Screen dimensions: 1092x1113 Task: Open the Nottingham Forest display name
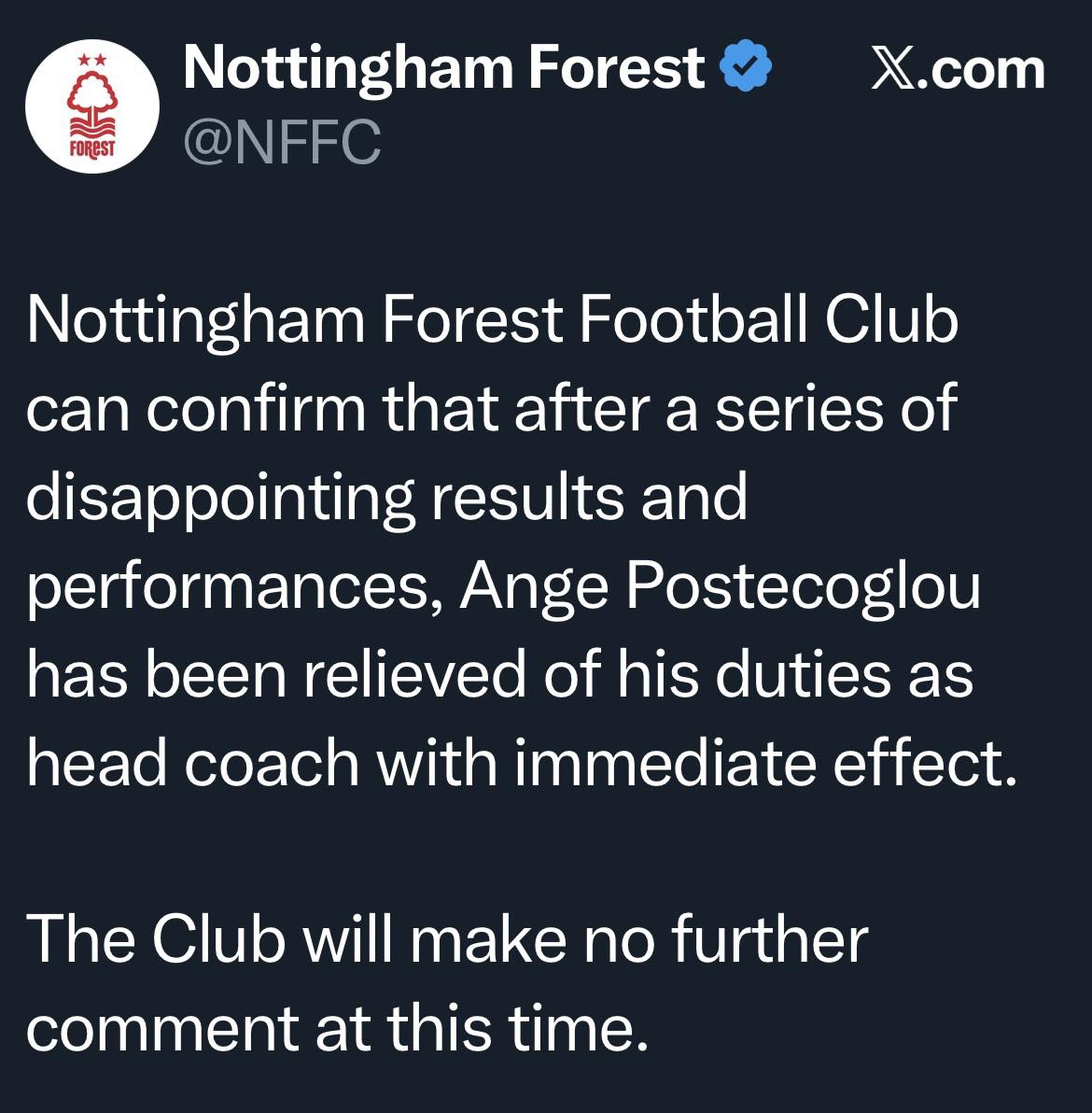(444, 68)
